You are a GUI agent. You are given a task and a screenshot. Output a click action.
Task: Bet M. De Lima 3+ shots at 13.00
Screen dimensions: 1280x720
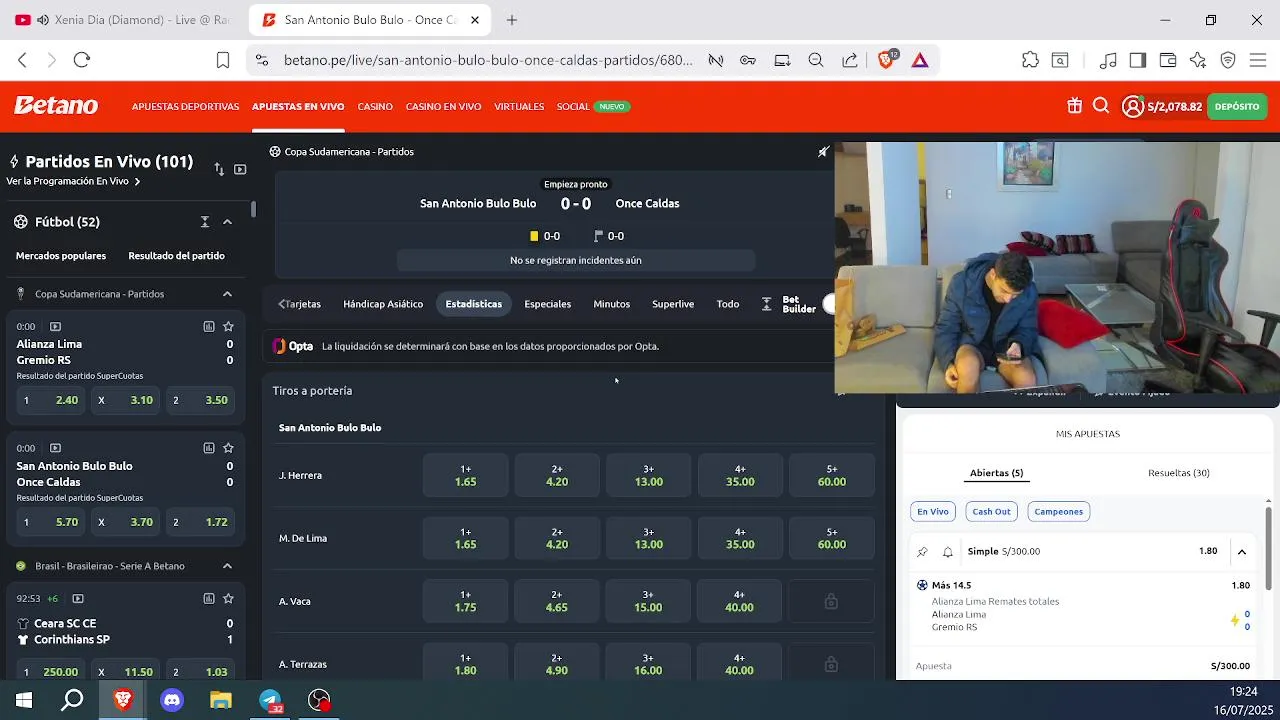click(x=648, y=538)
